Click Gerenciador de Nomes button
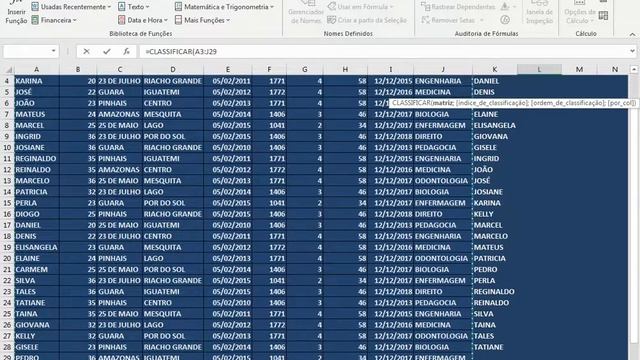The height and width of the screenshot is (360, 640). (x=306, y=13)
